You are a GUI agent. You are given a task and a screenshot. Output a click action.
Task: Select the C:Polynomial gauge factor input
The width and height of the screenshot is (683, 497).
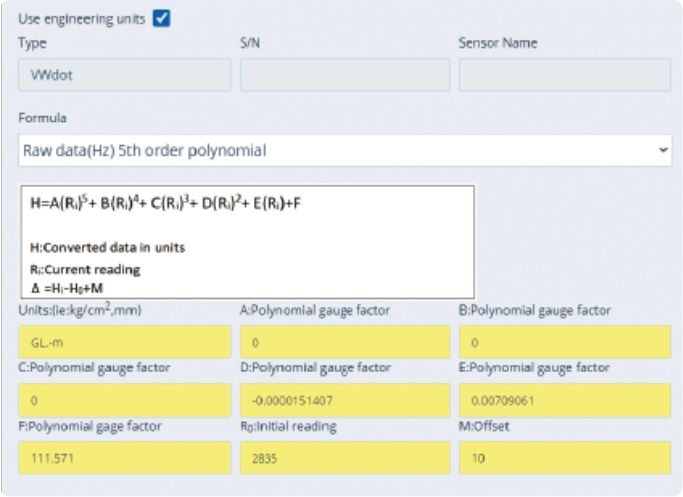125,400
